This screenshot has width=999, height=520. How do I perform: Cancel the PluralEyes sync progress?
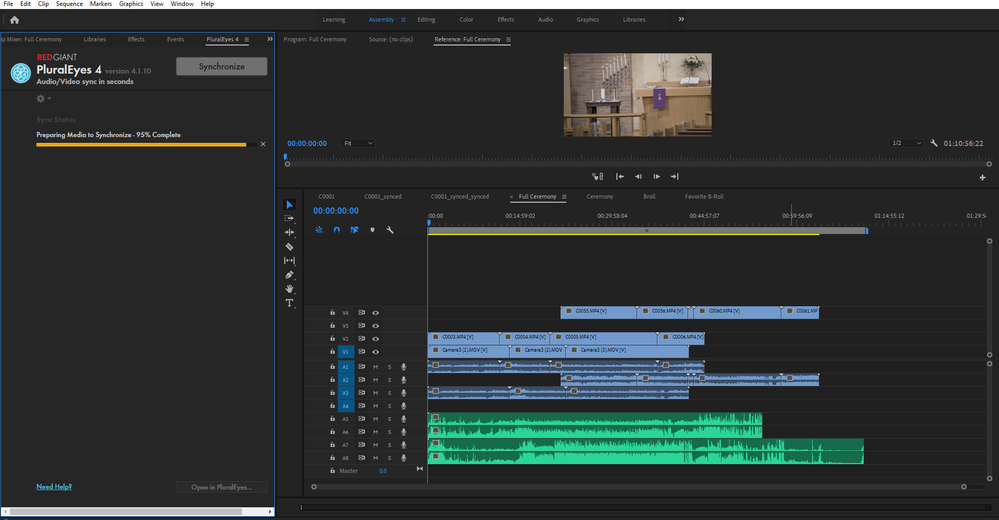[x=263, y=144]
